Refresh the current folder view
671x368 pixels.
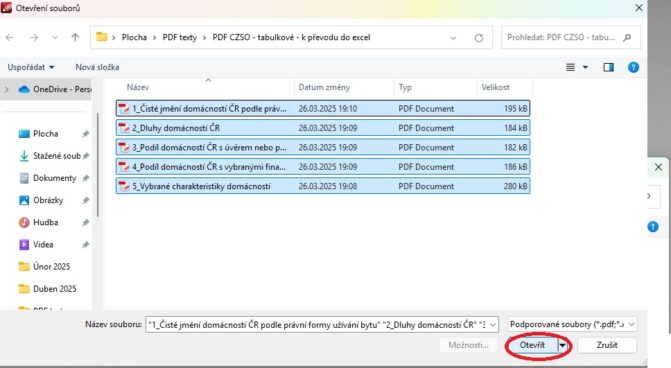point(479,38)
